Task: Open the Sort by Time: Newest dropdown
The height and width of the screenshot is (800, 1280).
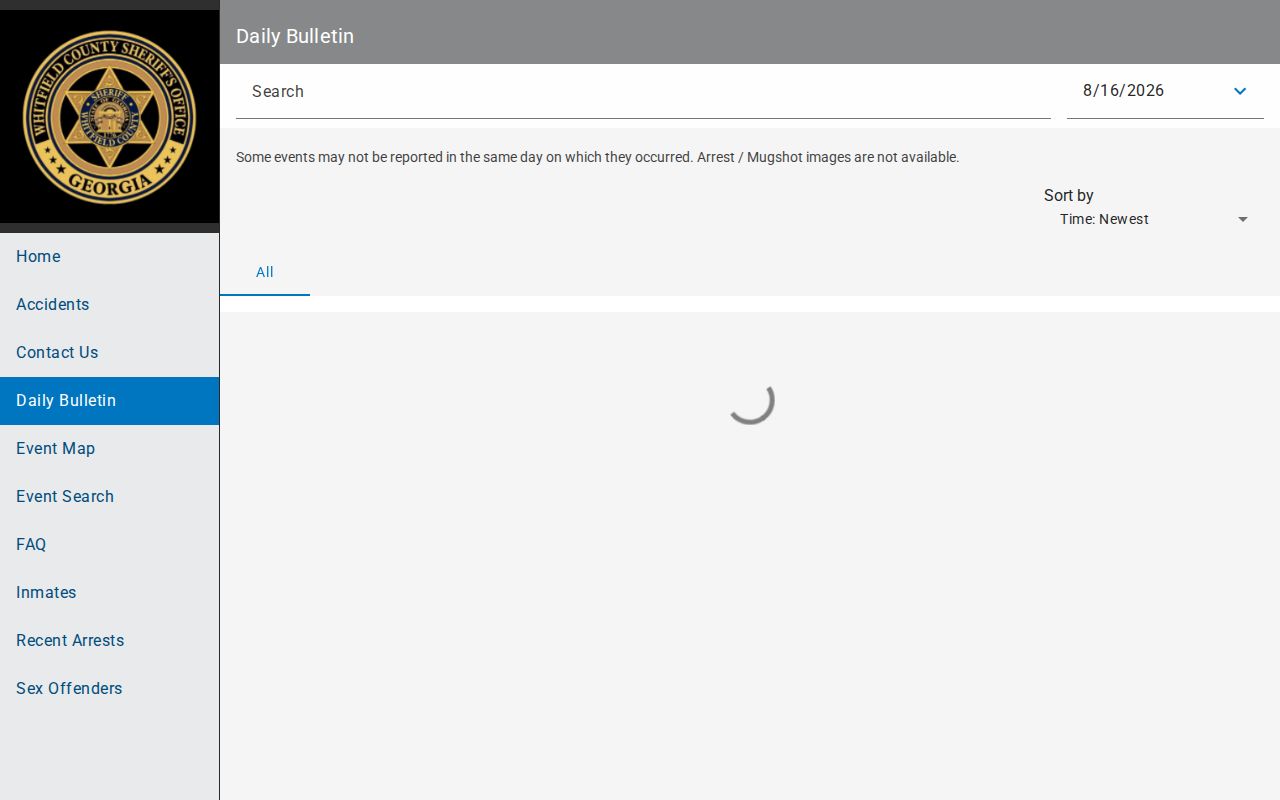Action: pos(1154,219)
